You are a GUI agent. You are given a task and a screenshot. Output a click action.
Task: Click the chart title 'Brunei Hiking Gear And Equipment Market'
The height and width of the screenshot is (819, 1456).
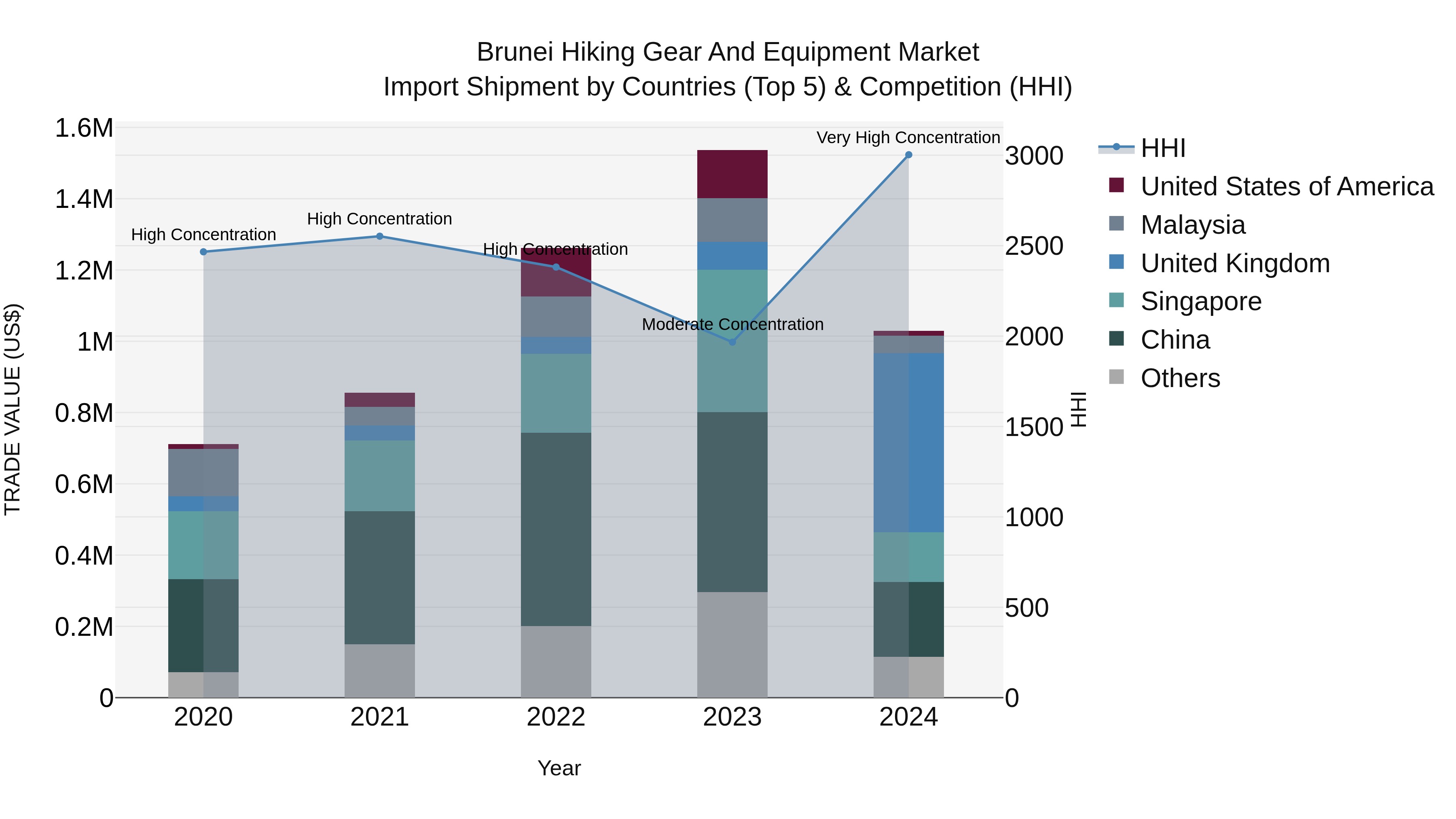click(728, 52)
